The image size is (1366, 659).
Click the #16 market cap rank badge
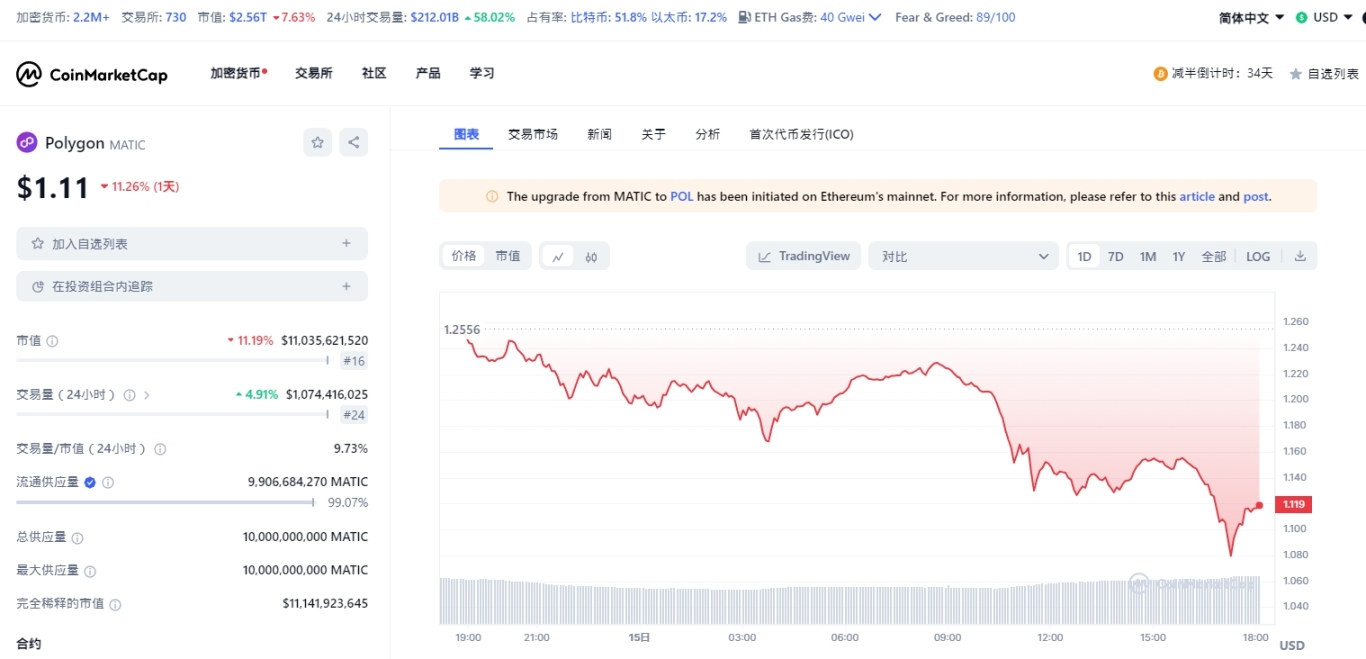[354, 361]
